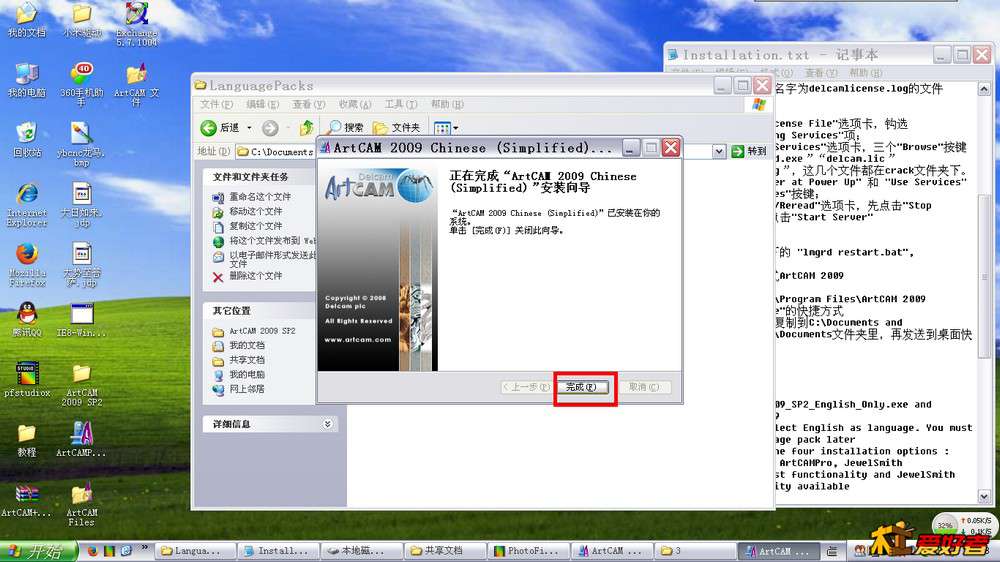The height and width of the screenshot is (562, 1000).
Task: Click the 完成(F) finish button
Action: point(582,387)
